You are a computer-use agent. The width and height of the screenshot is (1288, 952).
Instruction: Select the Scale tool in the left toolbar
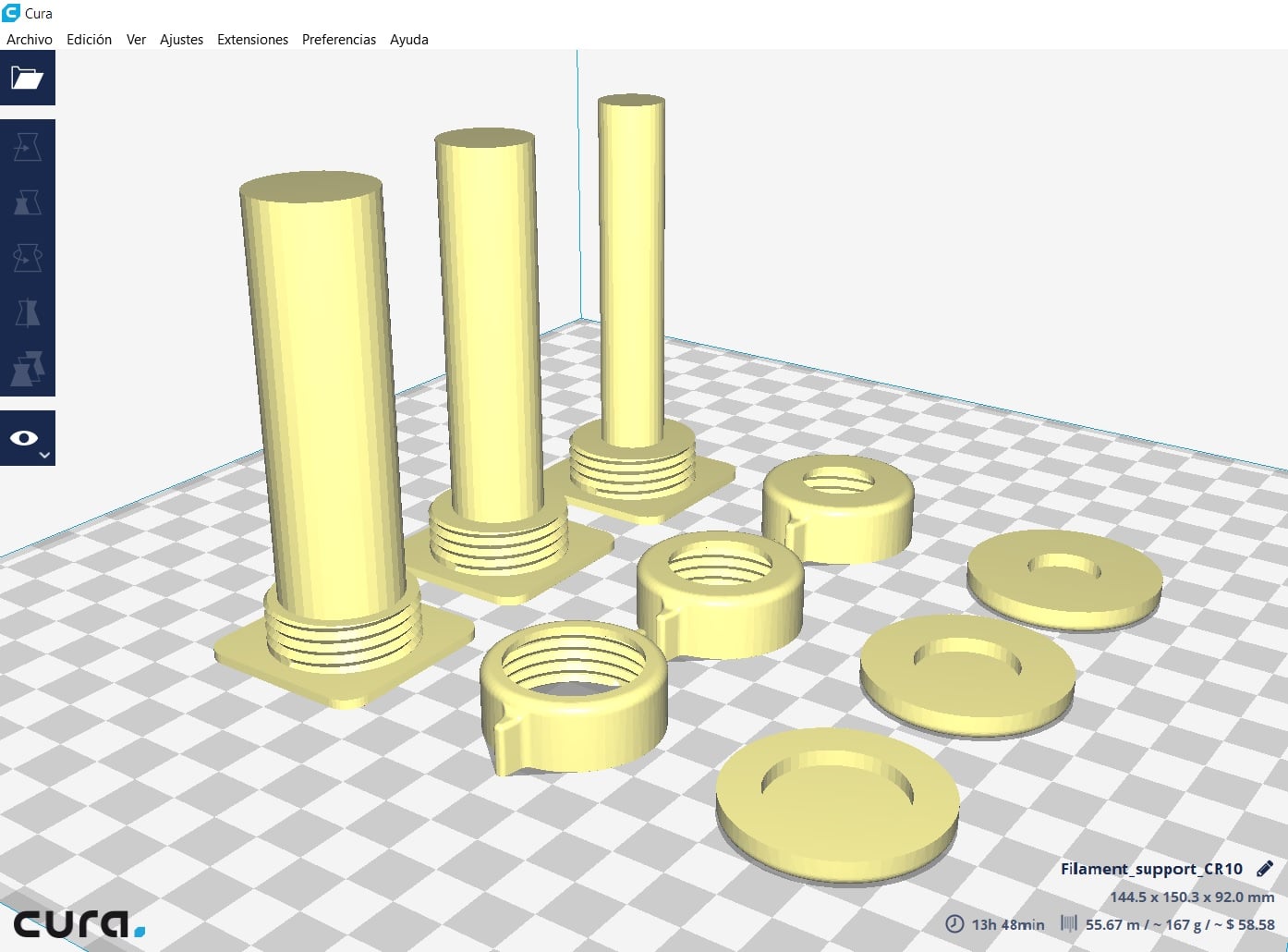[x=27, y=202]
